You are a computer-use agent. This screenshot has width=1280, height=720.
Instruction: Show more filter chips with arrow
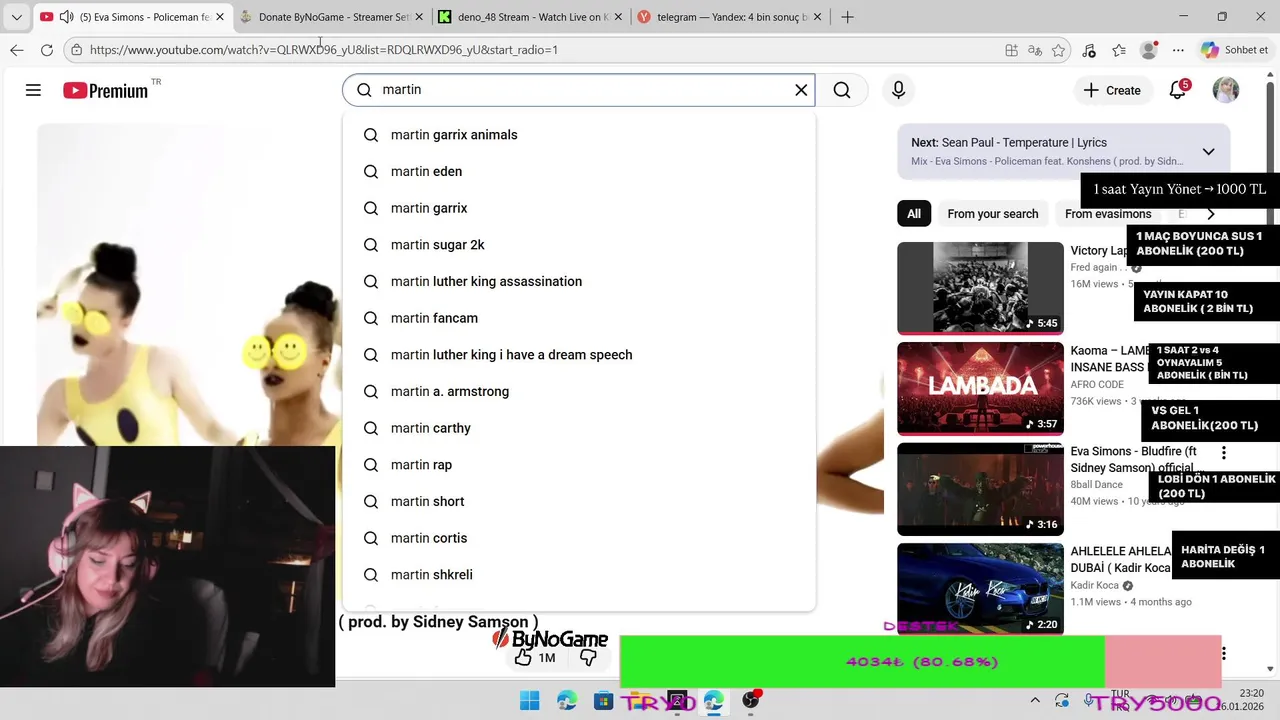tap(1211, 214)
